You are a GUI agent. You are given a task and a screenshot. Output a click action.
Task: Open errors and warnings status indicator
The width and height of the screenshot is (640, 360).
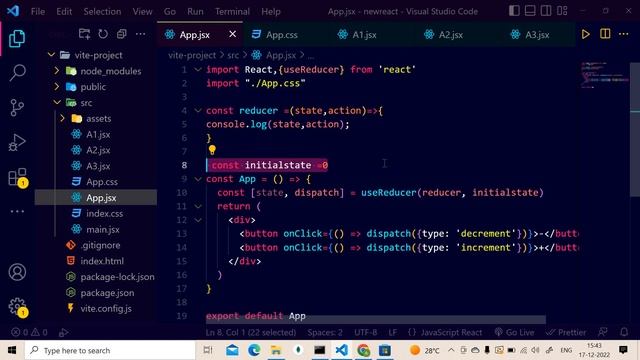click(x=29, y=332)
